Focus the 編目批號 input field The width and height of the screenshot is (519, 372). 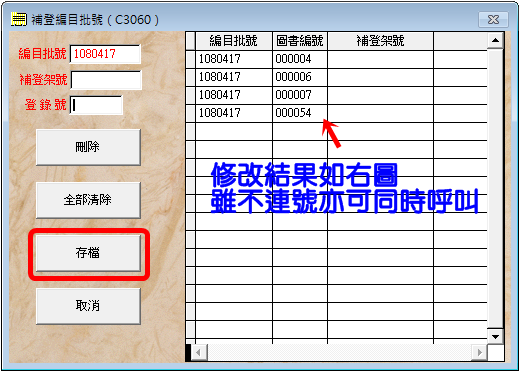[105, 54]
